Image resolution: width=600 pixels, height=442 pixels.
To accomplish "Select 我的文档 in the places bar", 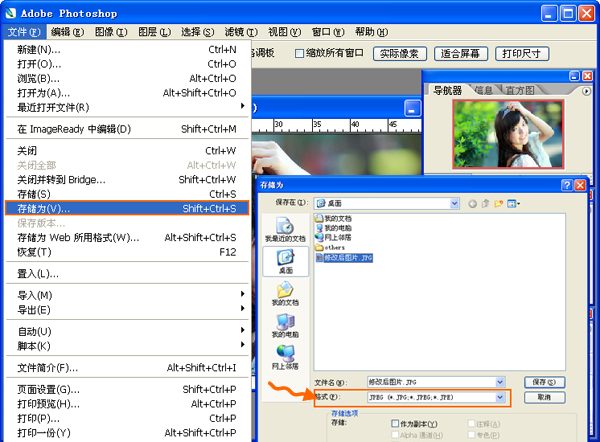I will point(285,294).
